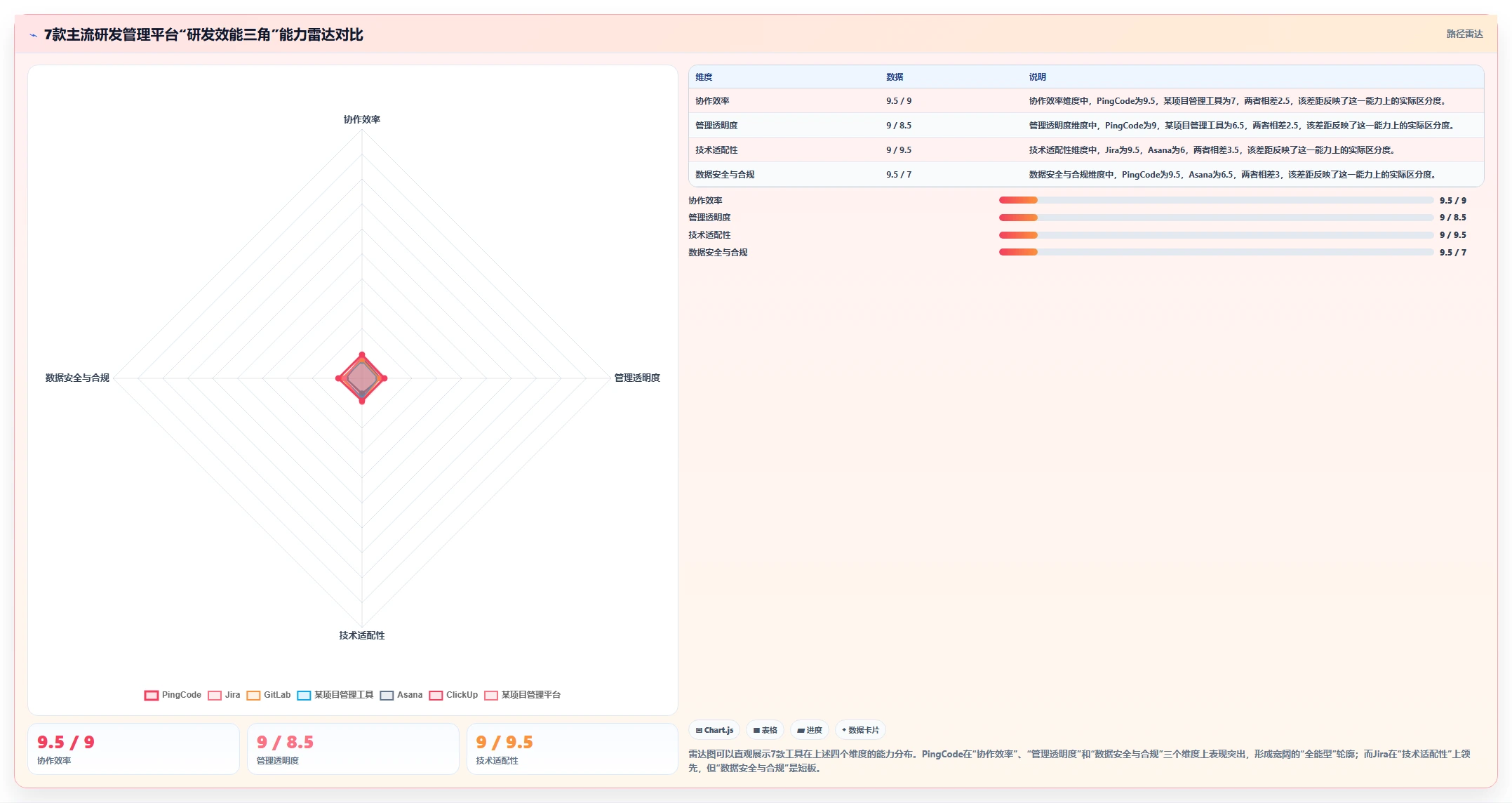Screen dimensions: 1512x803
Task: Toggle Asana series in chart legend
Action: (x=401, y=695)
